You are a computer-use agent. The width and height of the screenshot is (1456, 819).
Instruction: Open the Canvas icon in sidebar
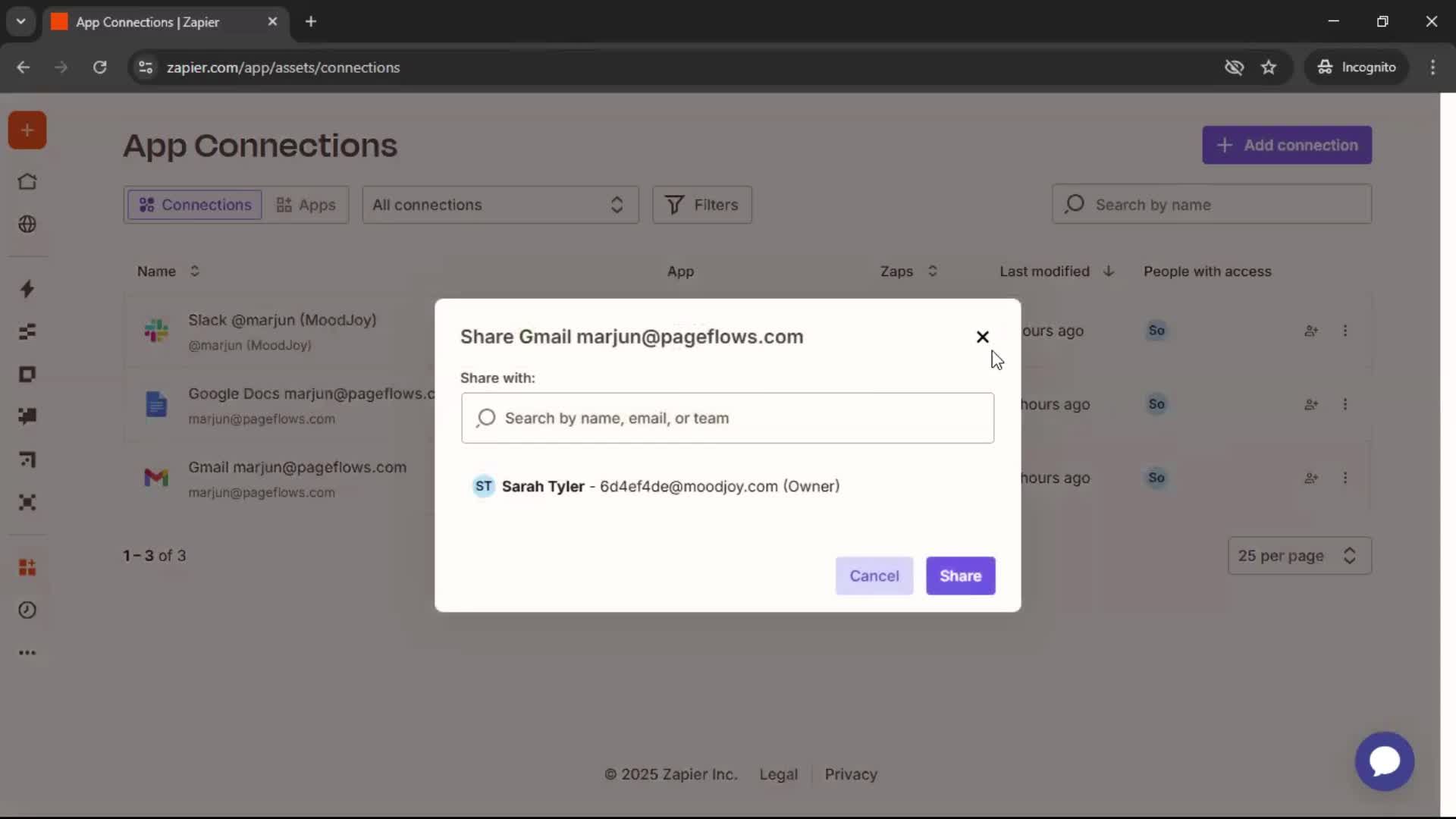point(27,460)
